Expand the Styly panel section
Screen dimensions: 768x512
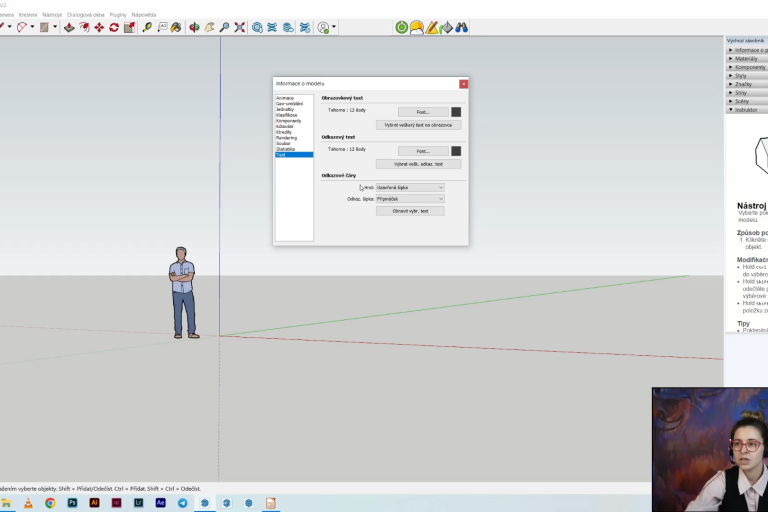click(x=746, y=75)
